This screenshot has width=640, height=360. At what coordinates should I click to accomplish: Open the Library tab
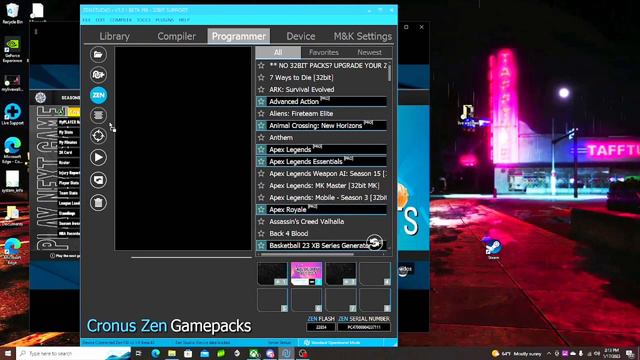click(114, 36)
